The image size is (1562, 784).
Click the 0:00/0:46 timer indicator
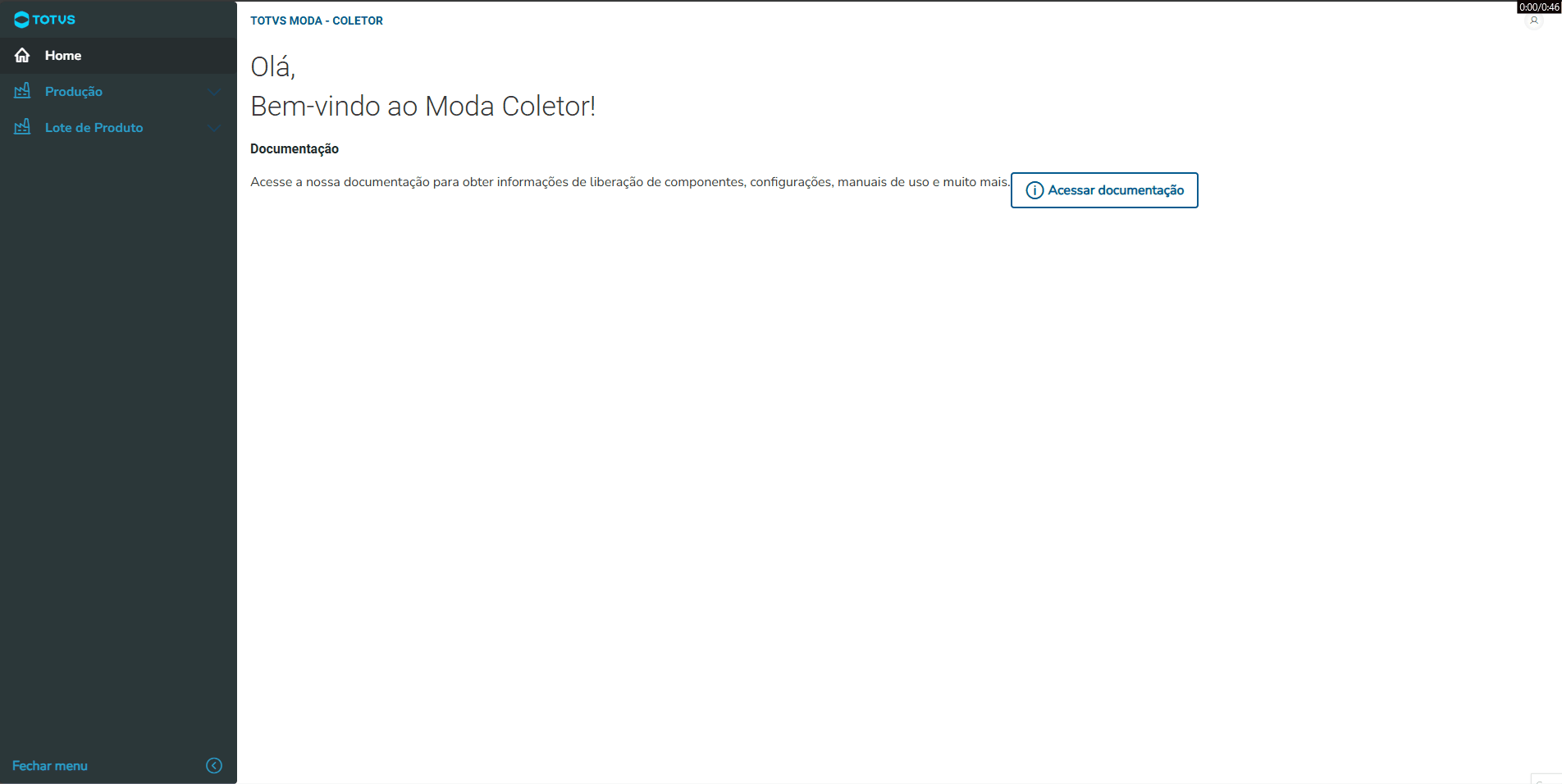(x=1539, y=7)
